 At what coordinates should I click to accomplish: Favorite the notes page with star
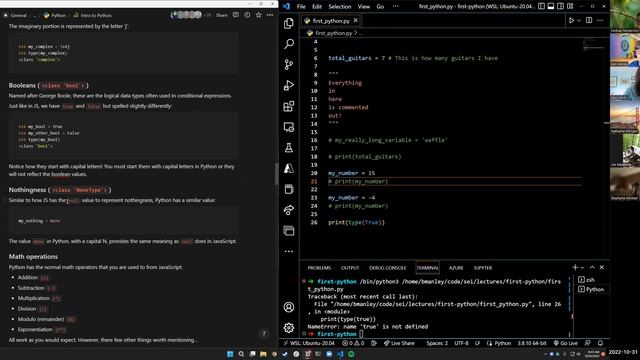tap(258, 15)
